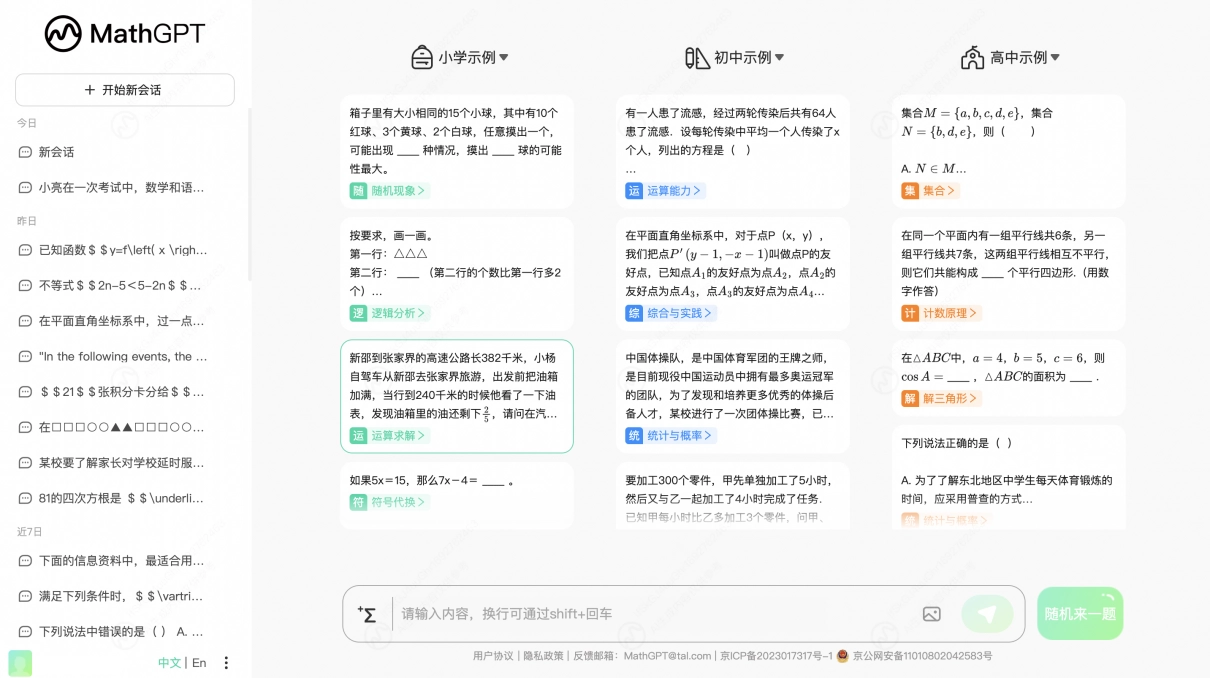Open the 81的四次方根是 chat history item
This screenshot has height=678, width=1210.
pos(121,498)
